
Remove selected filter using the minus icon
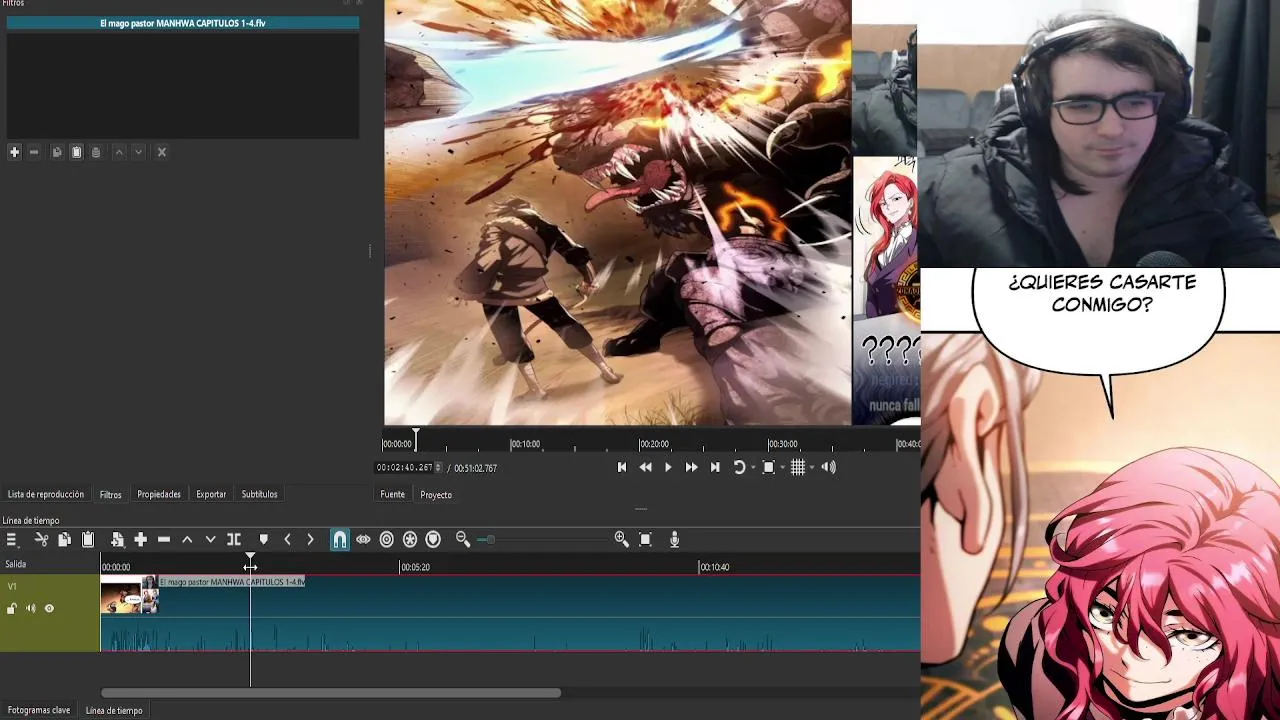coord(34,152)
